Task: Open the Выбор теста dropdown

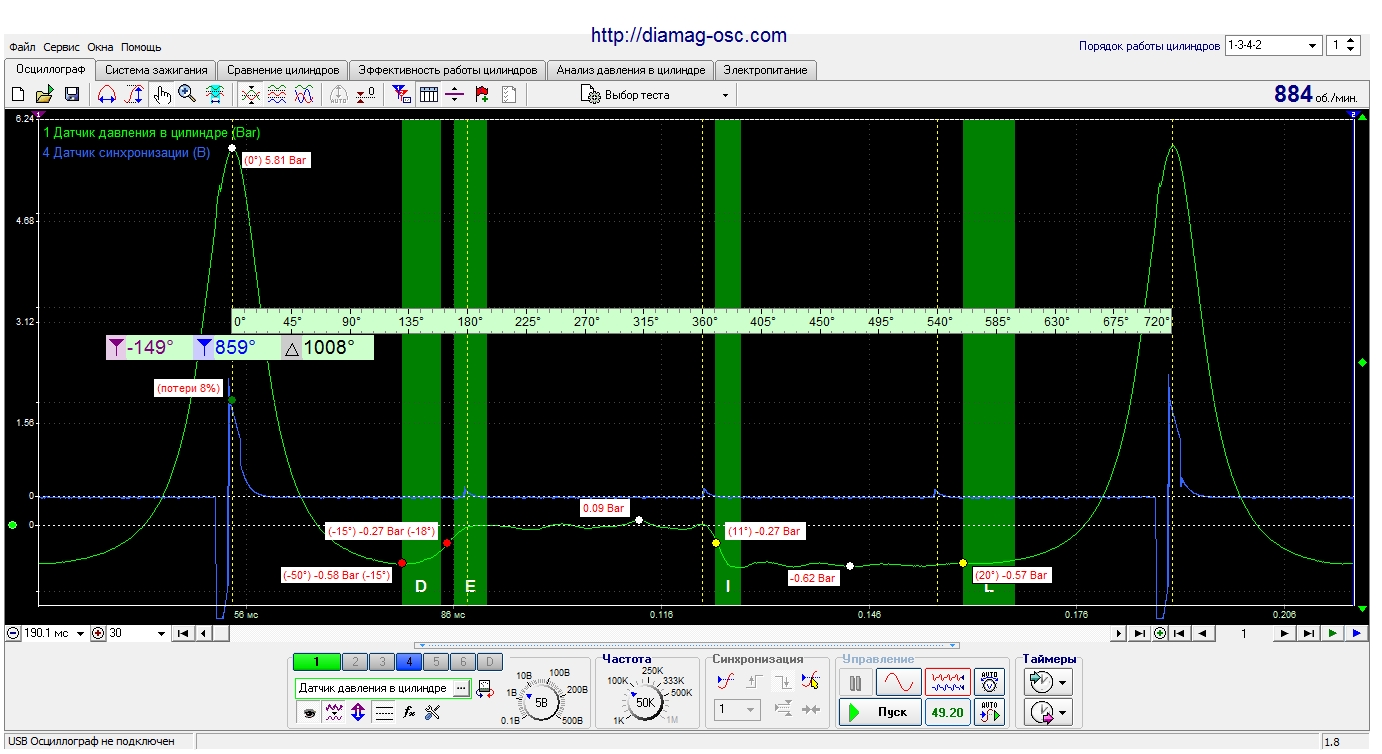Action: (657, 95)
